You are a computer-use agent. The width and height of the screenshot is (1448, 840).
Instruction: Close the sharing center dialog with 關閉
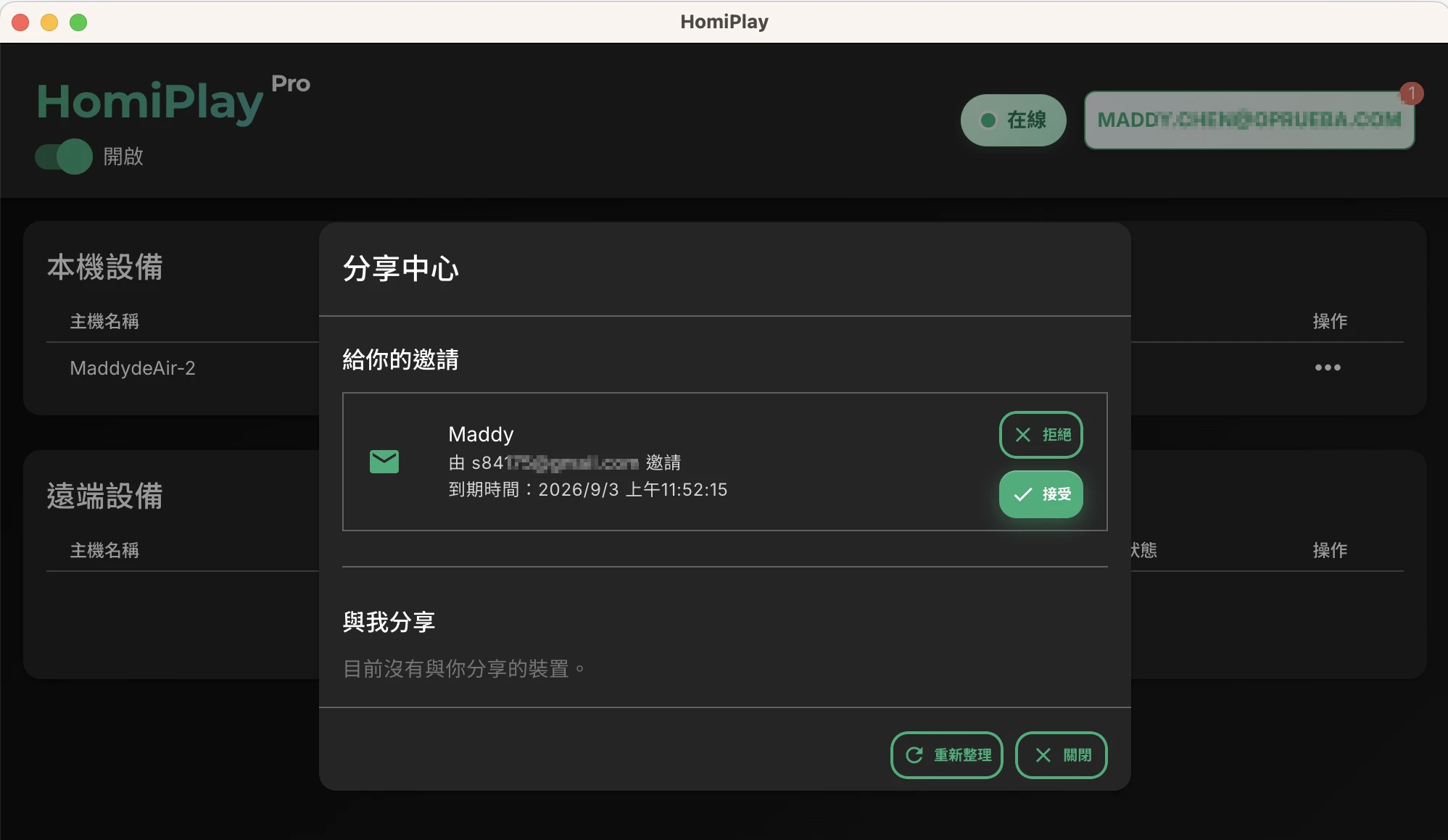(1061, 755)
